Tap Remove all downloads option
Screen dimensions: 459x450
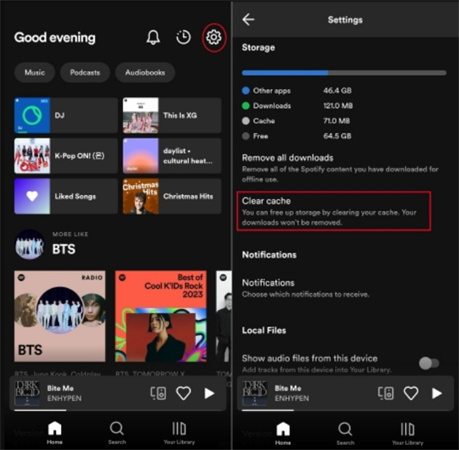click(340, 168)
